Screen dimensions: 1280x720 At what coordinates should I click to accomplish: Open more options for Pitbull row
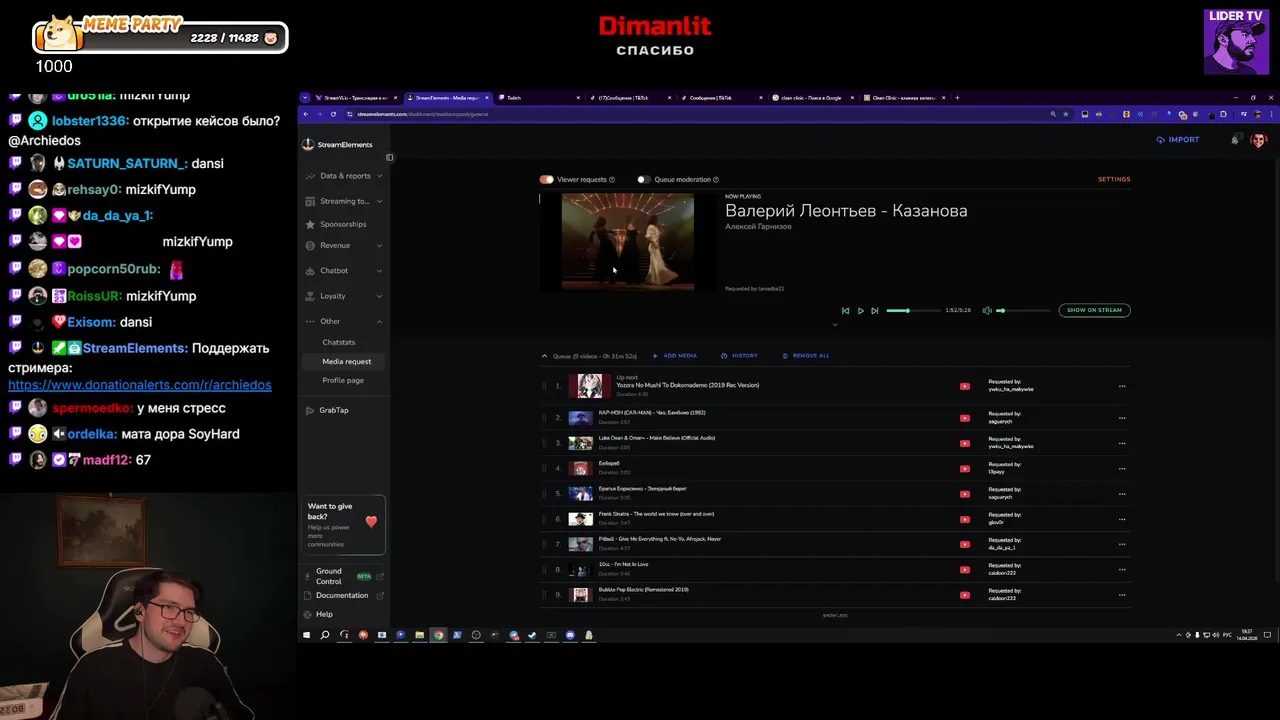click(1122, 544)
